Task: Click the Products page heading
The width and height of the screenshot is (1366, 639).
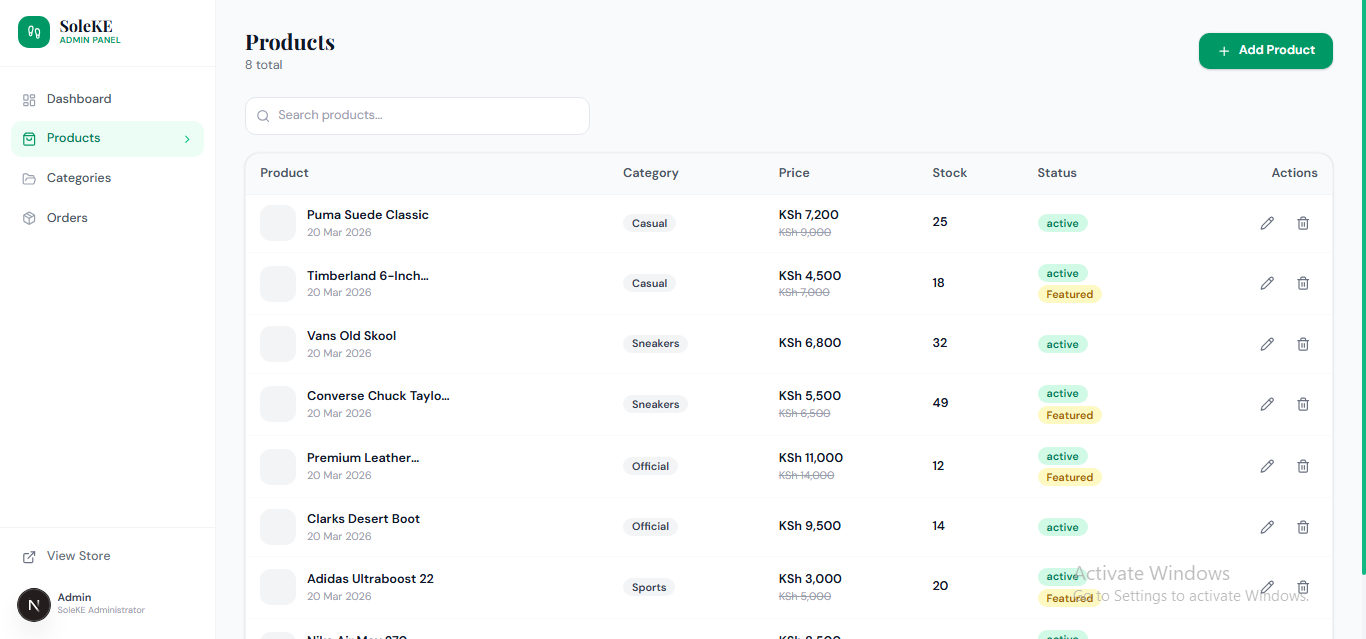Action: pos(290,42)
